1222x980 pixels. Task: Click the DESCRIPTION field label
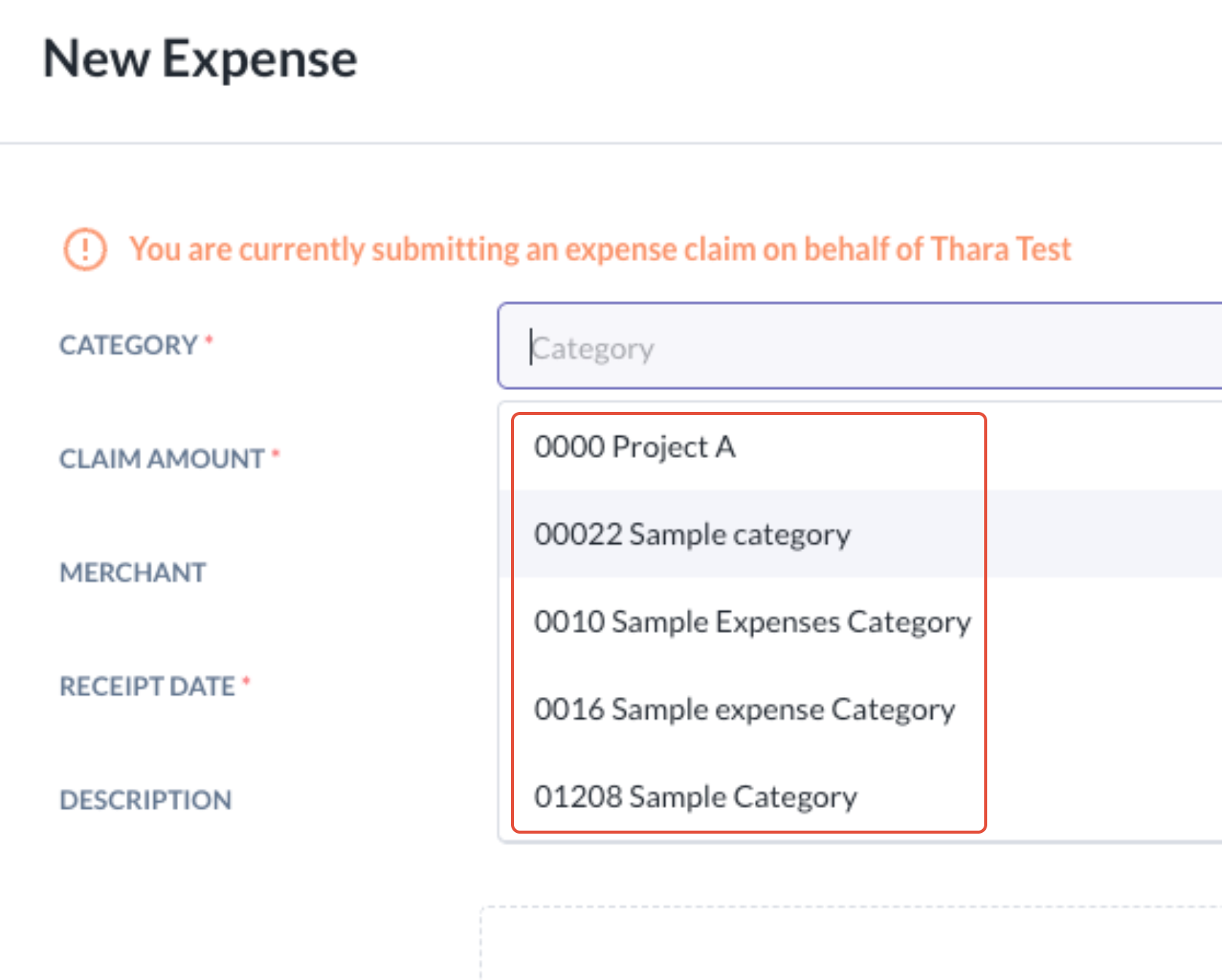(x=146, y=800)
